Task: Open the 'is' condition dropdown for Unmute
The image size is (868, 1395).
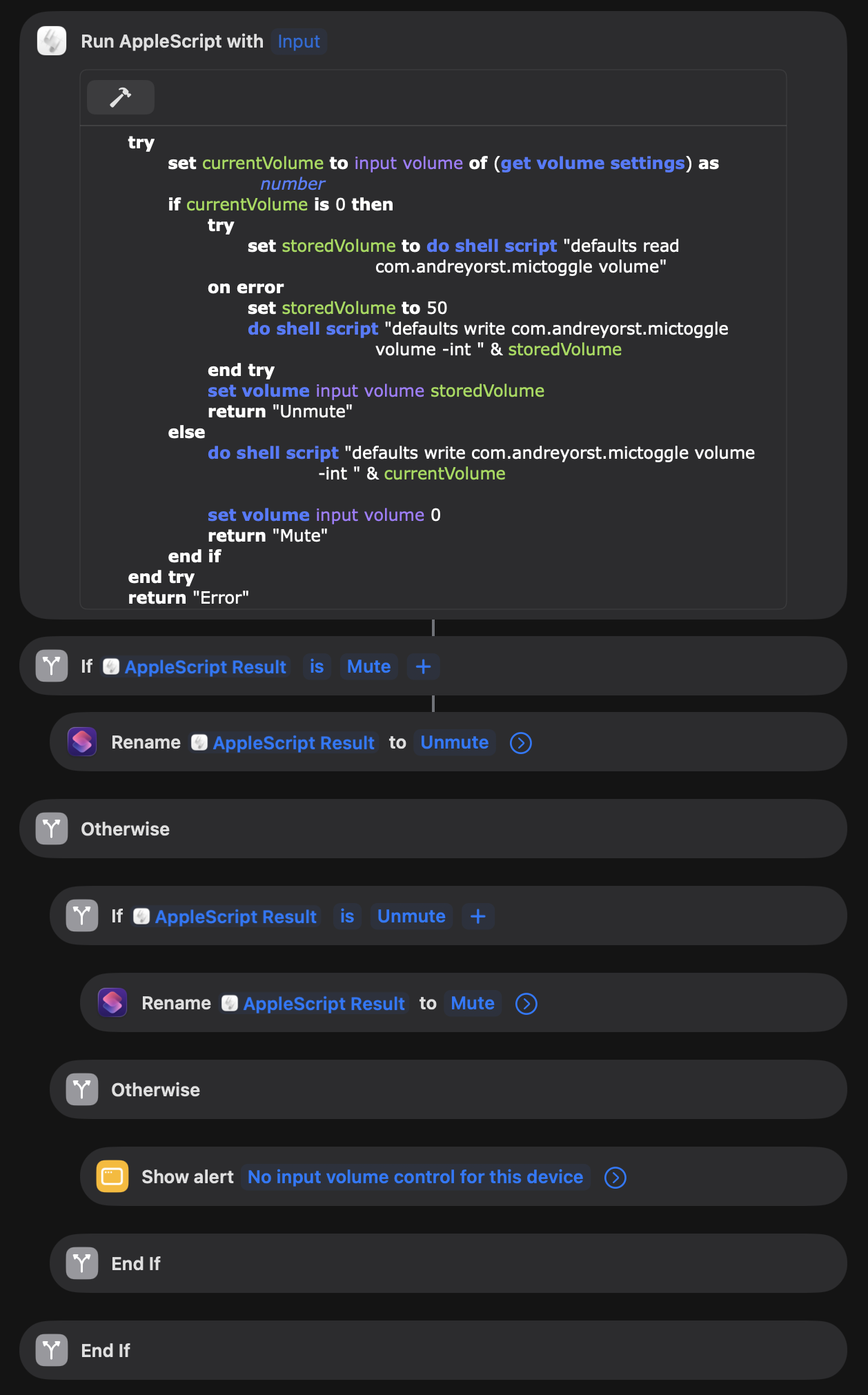Action: 347,916
